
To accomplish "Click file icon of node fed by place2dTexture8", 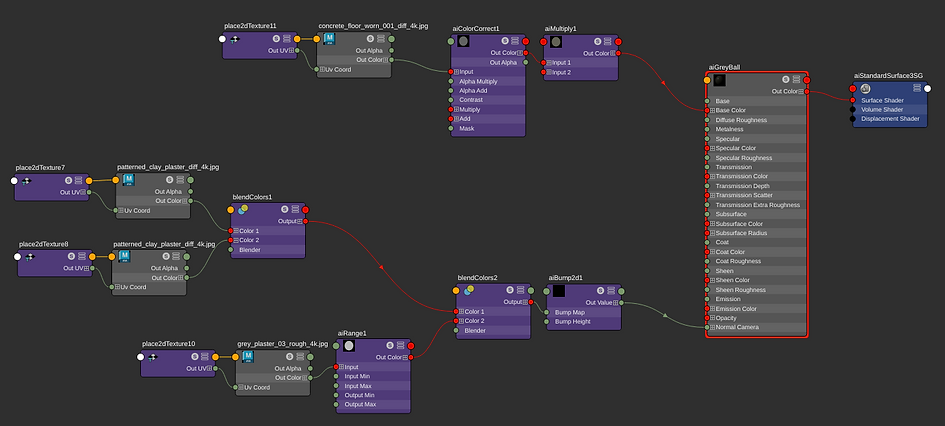I will coord(124,257).
